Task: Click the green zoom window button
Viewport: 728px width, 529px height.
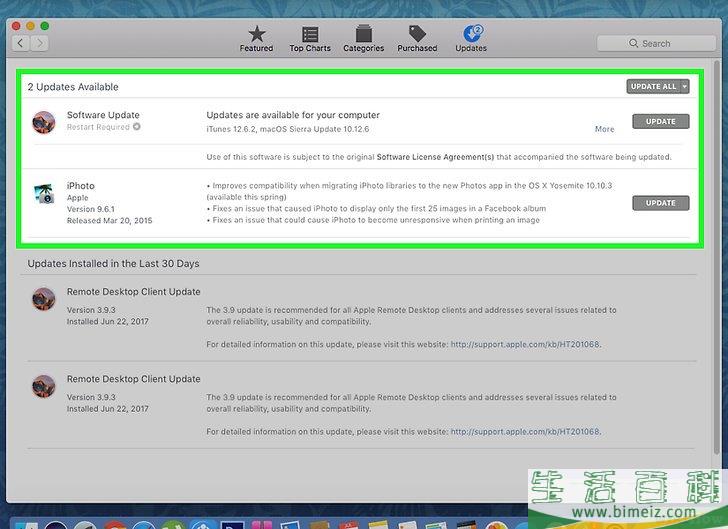Action: (45, 26)
